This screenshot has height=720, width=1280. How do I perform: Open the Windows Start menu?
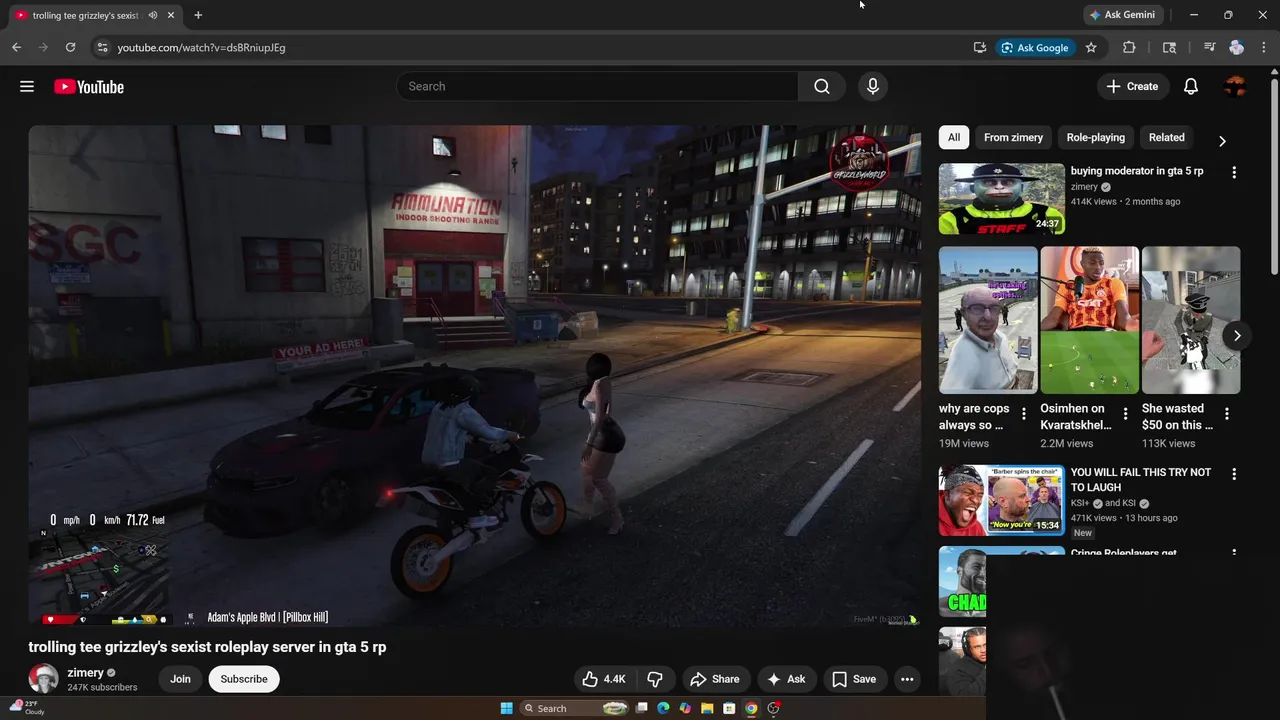point(507,708)
